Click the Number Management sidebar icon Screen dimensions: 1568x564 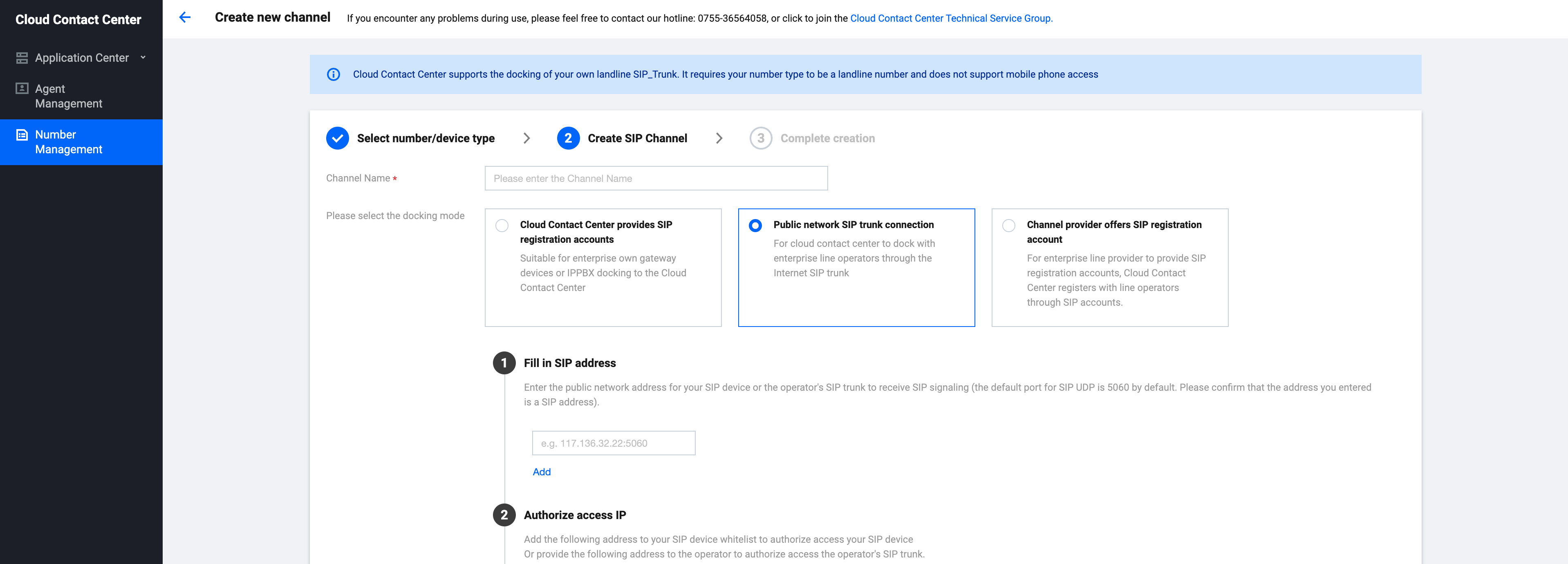(22, 134)
